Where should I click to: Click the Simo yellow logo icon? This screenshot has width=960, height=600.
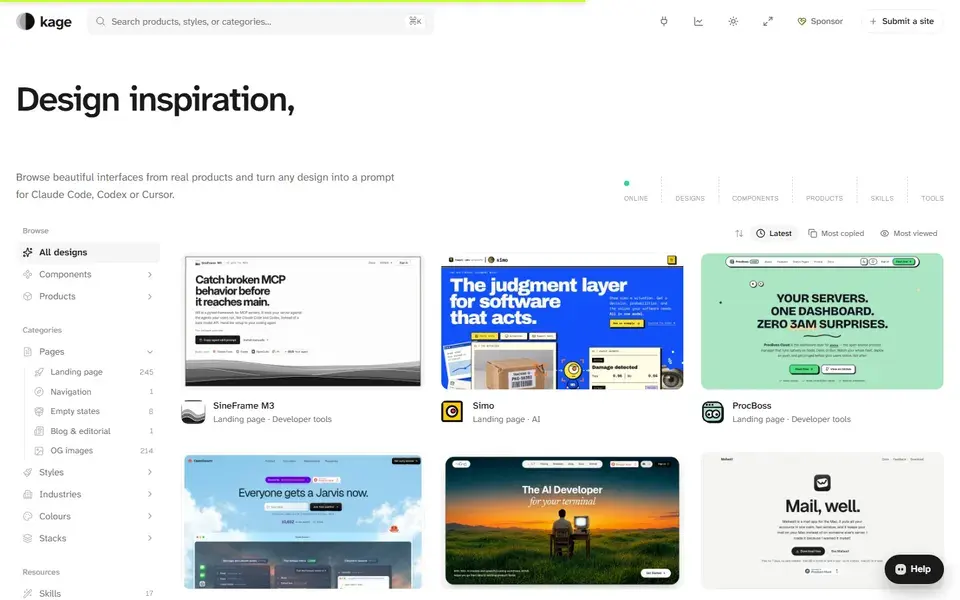point(452,412)
